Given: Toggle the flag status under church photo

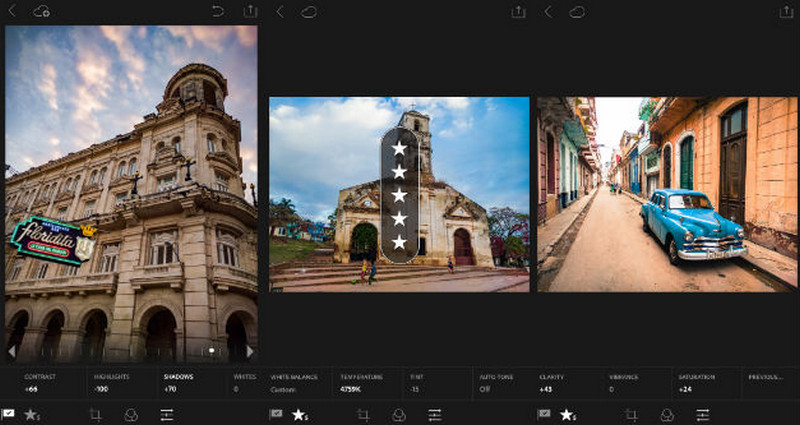Looking at the screenshot, I should tap(276, 414).
